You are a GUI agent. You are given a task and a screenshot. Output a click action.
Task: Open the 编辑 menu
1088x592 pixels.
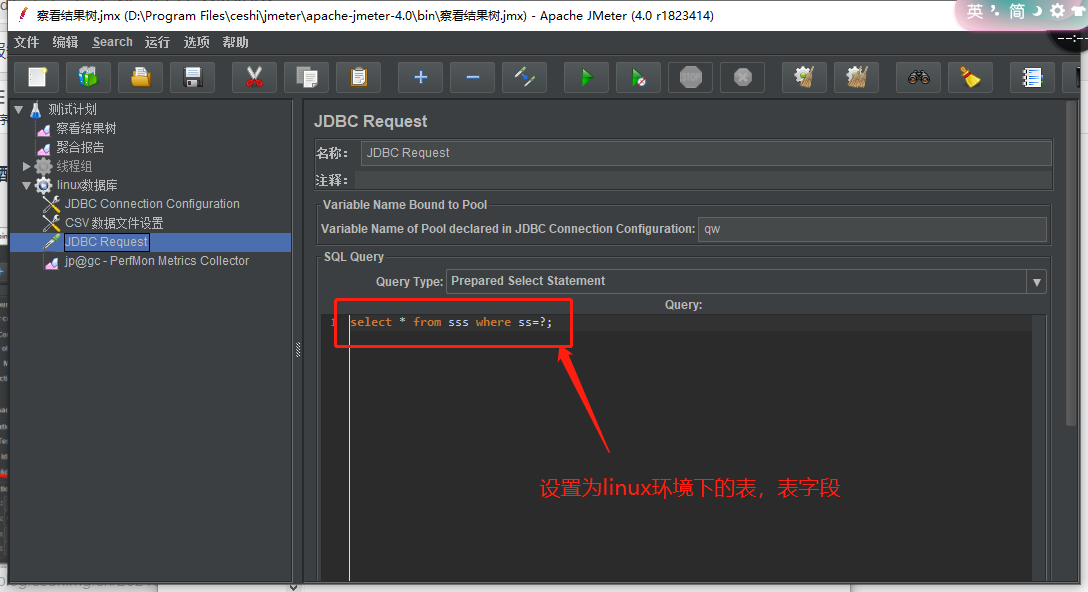(x=65, y=42)
